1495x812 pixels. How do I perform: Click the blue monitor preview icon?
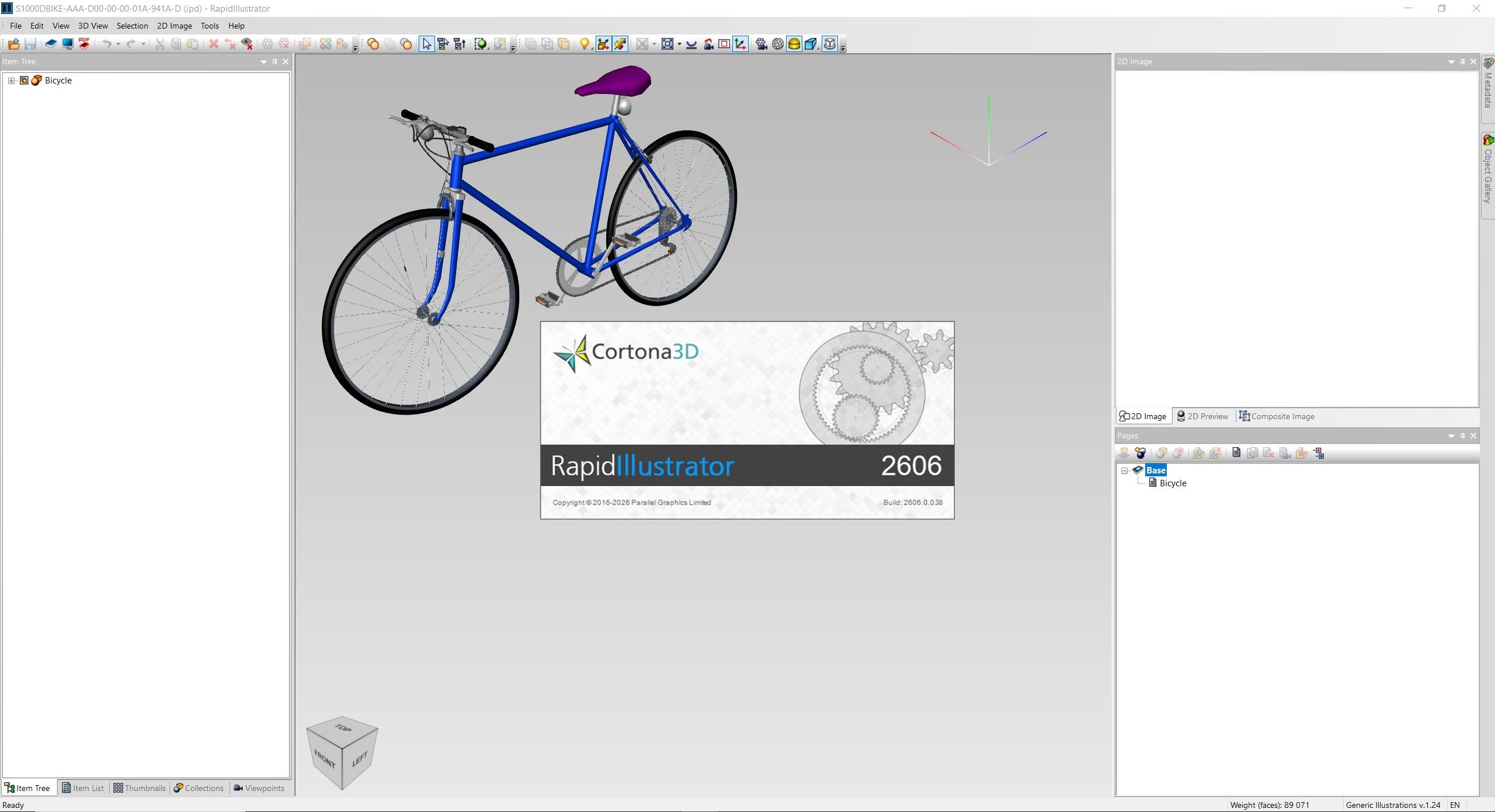coord(68,44)
